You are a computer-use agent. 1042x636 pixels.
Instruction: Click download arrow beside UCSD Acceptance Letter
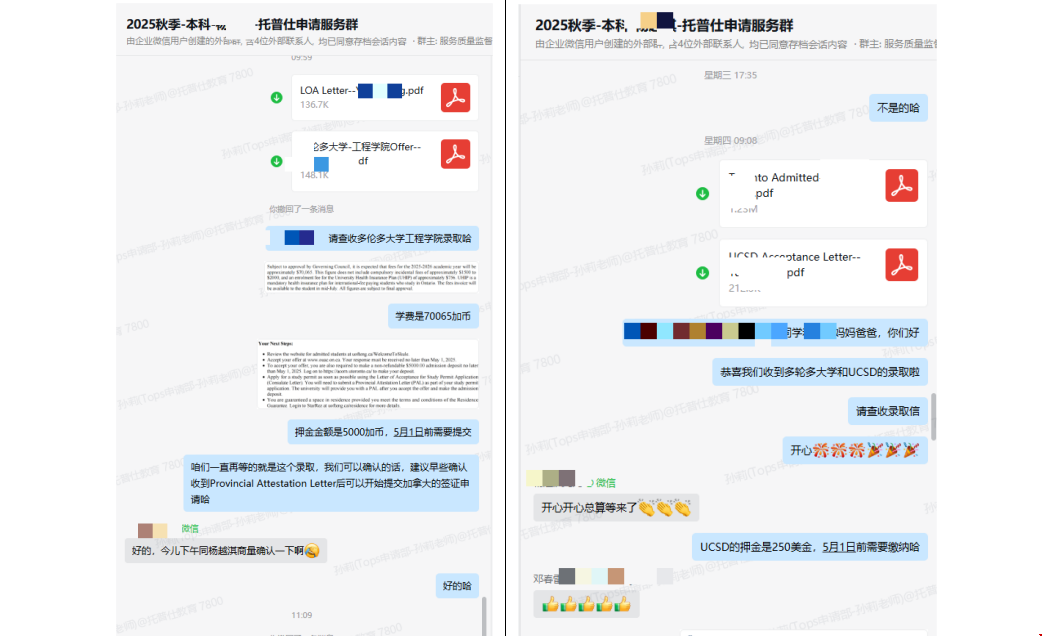702,272
